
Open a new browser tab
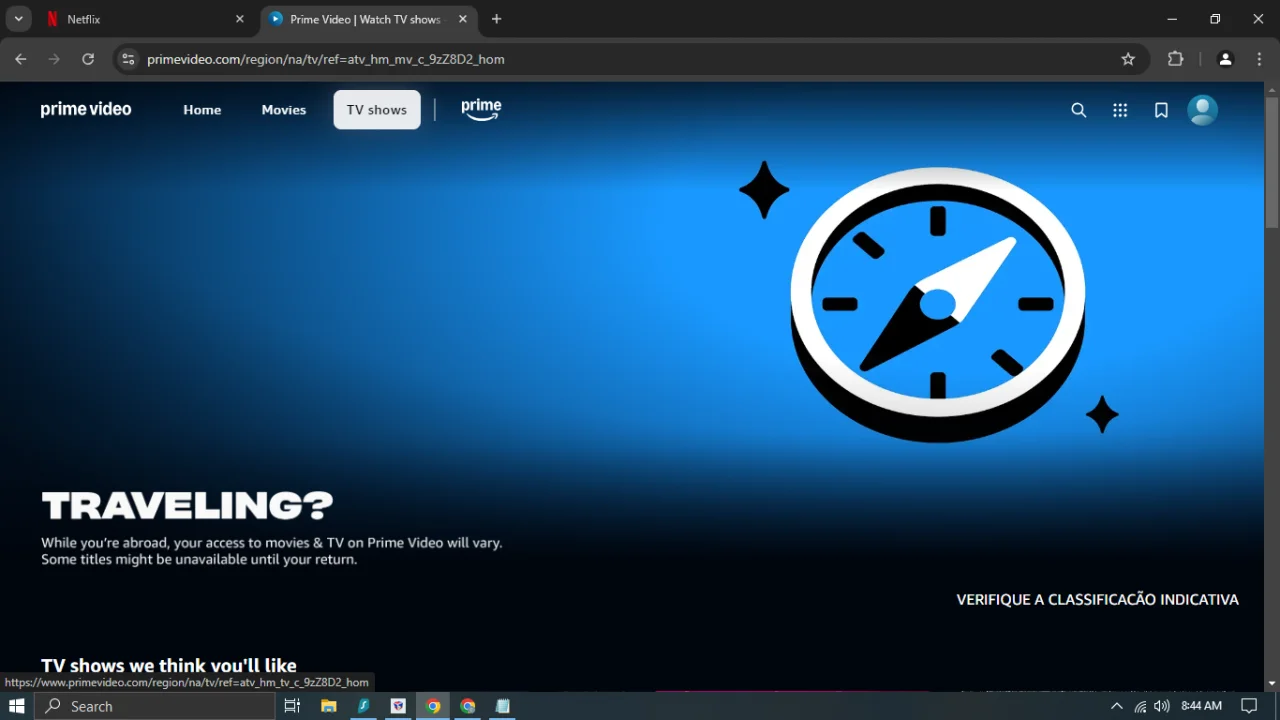click(x=496, y=19)
